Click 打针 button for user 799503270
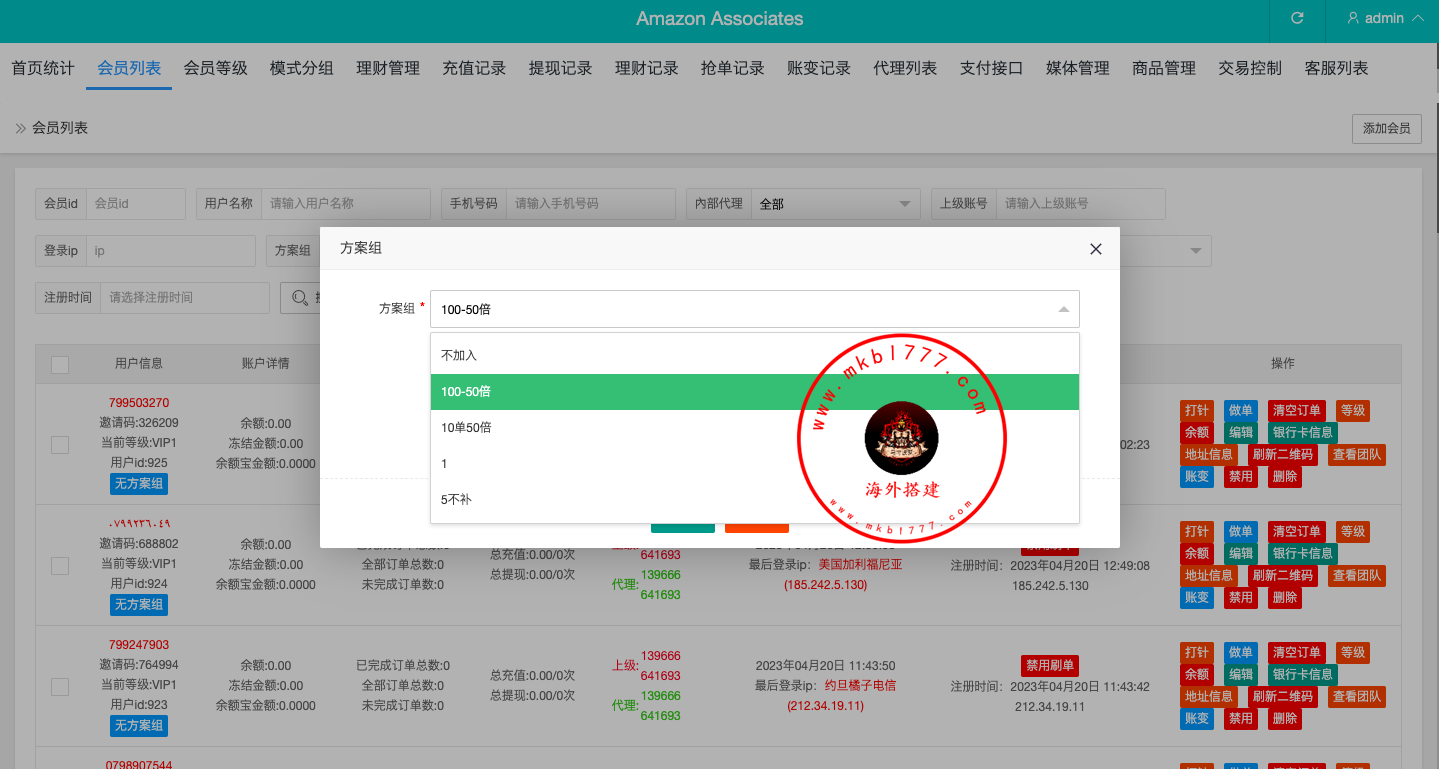 [1196, 411]
